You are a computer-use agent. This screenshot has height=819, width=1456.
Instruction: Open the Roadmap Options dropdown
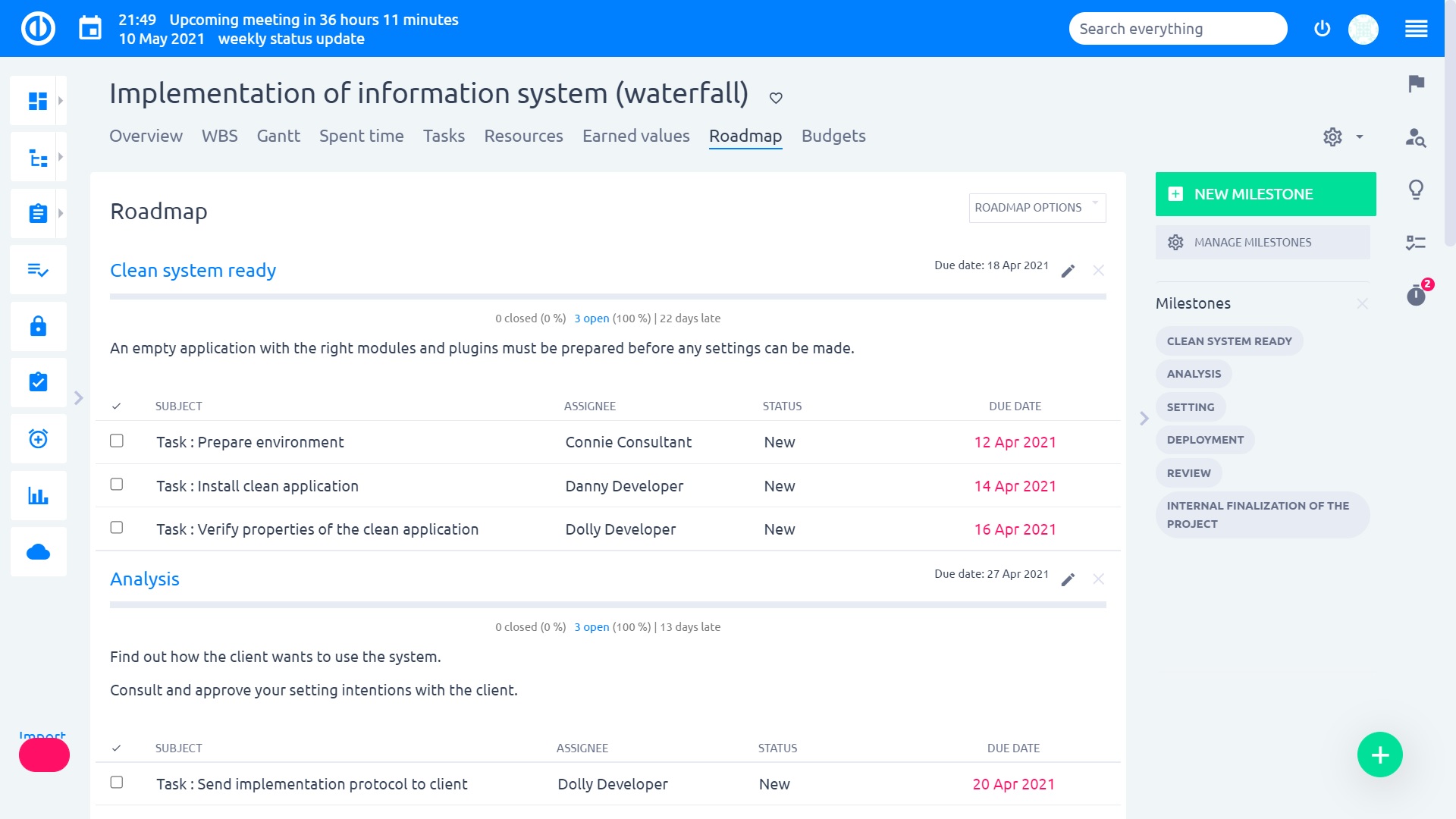[1037, 207]
